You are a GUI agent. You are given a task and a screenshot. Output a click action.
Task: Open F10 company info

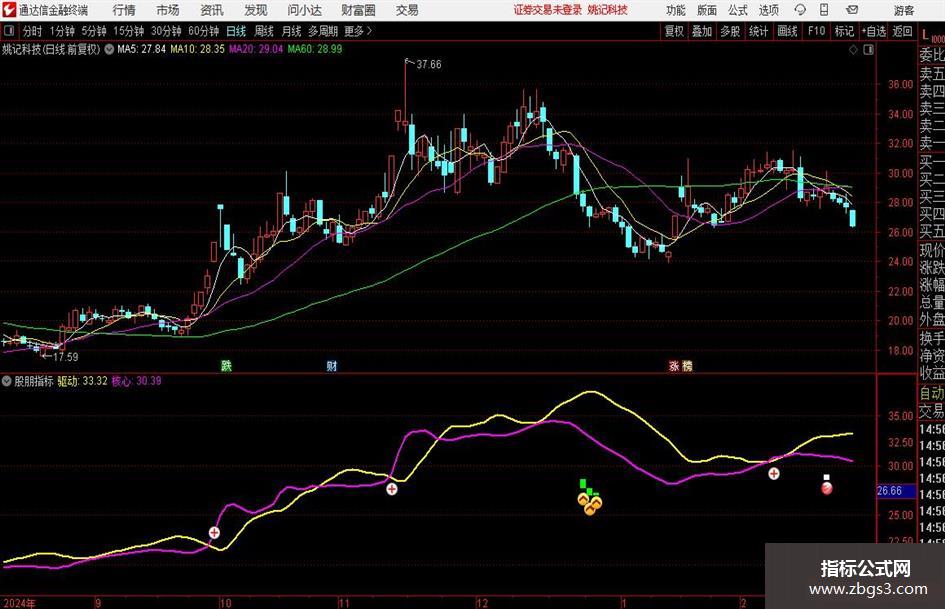pyautogui.click(x=816, y=31)
